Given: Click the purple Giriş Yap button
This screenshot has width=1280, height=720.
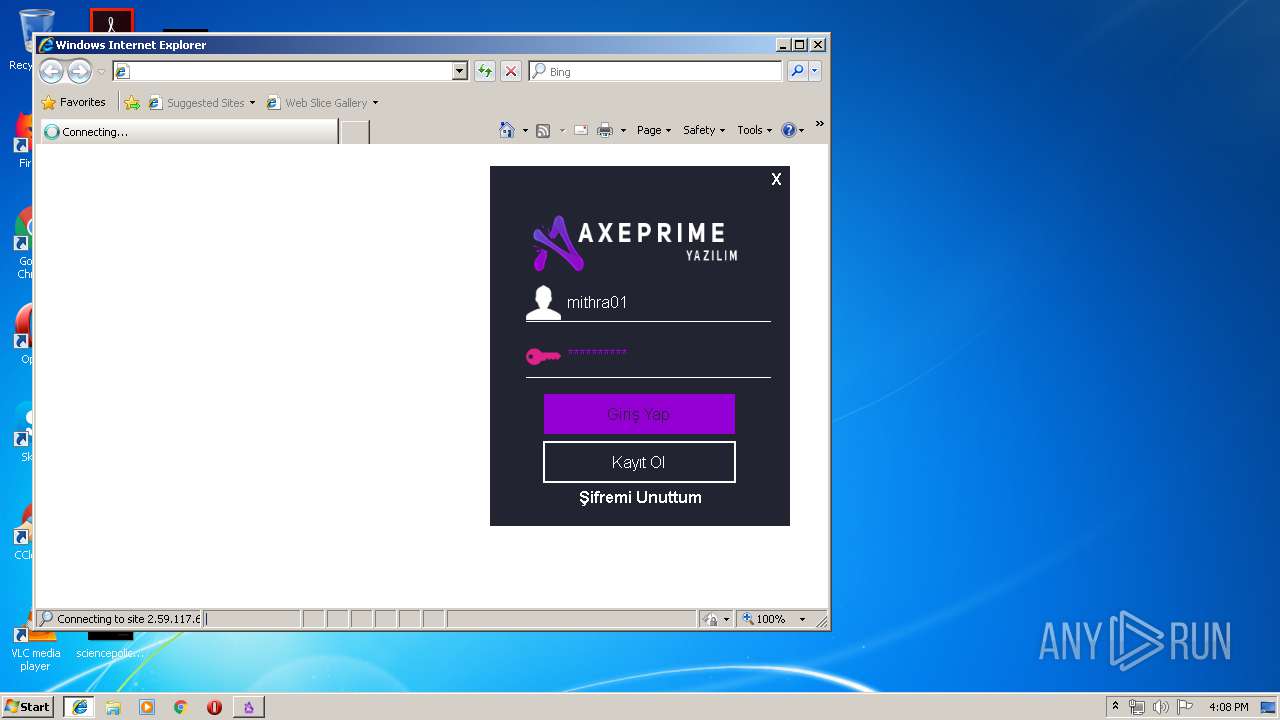Looking at the screenshot, I should point(639,414).
